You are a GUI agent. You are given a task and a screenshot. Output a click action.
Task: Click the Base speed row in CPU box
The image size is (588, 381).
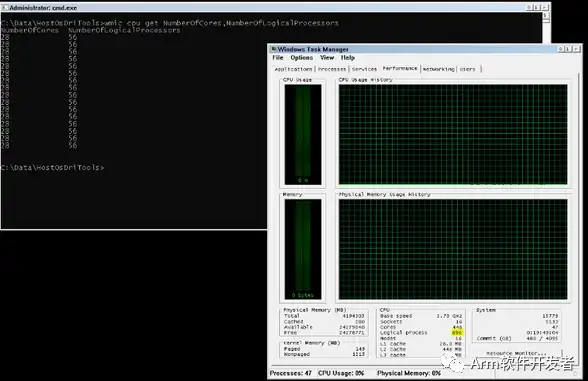click(x=421, y=316)
